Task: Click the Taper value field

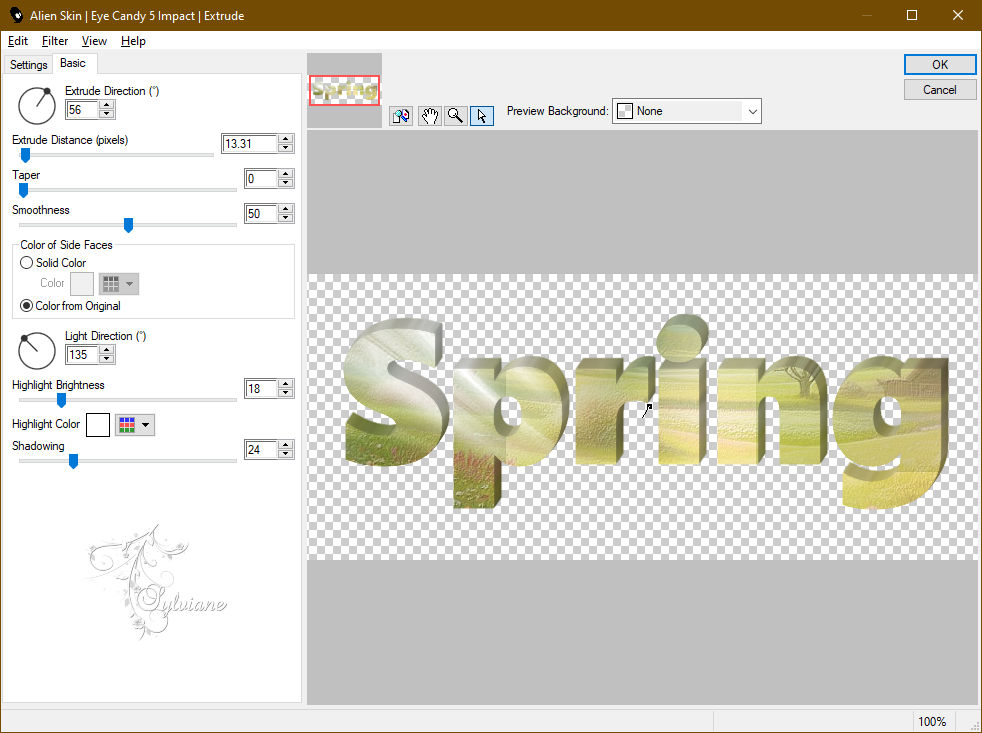Action: (x=261, y=179)
